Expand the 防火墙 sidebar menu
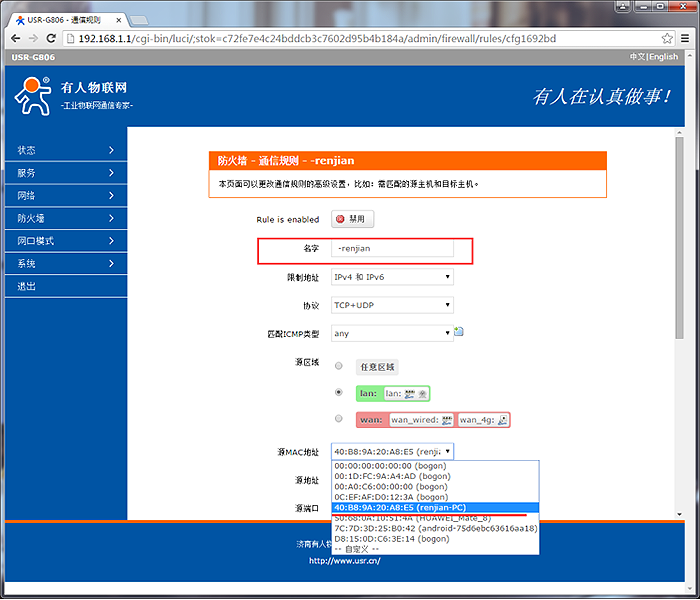Image resolution: width=700 pixels, height=600 pixels. pos(64,218)
